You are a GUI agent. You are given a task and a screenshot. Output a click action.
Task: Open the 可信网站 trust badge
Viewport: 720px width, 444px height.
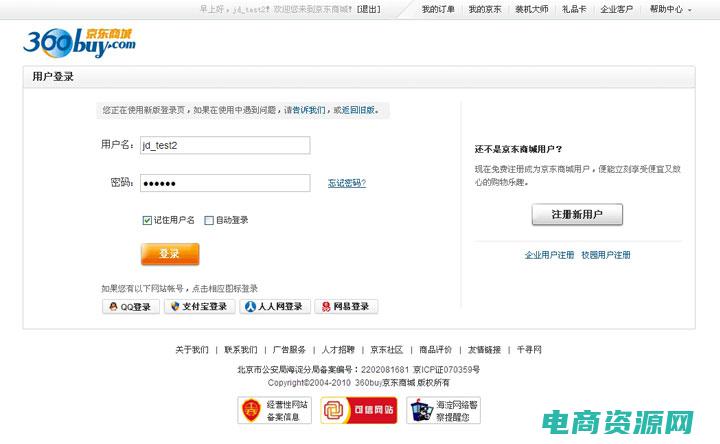click(359, 410)
